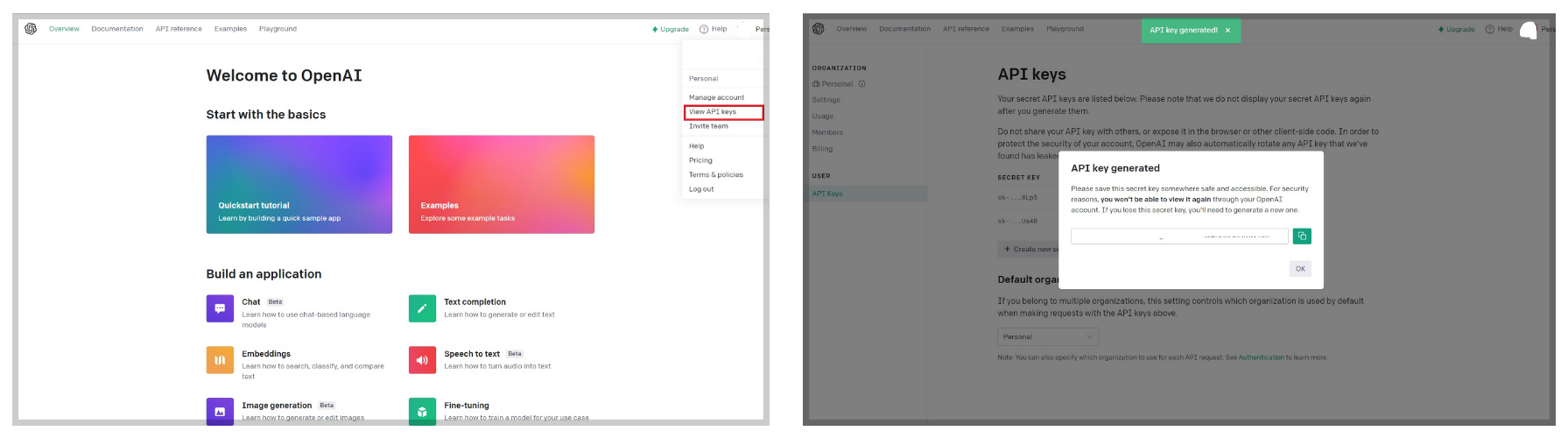Open the Image generation purple icon
This screenshot has width=1568, height=438.
(x=220, y=411)
